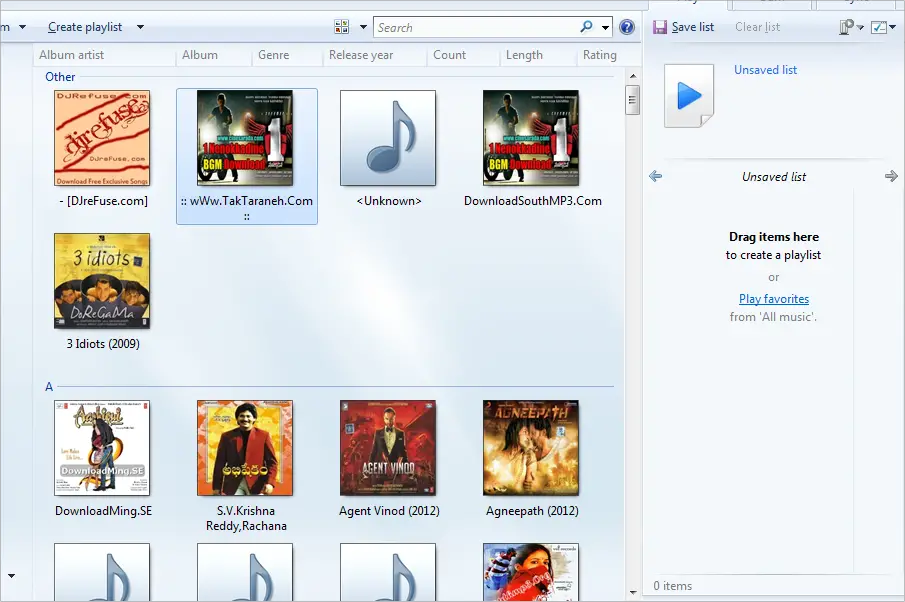Click the - [DJreFuse.com] album label
The height and width of the screenshot is (602, 905).
pos(103,201)
